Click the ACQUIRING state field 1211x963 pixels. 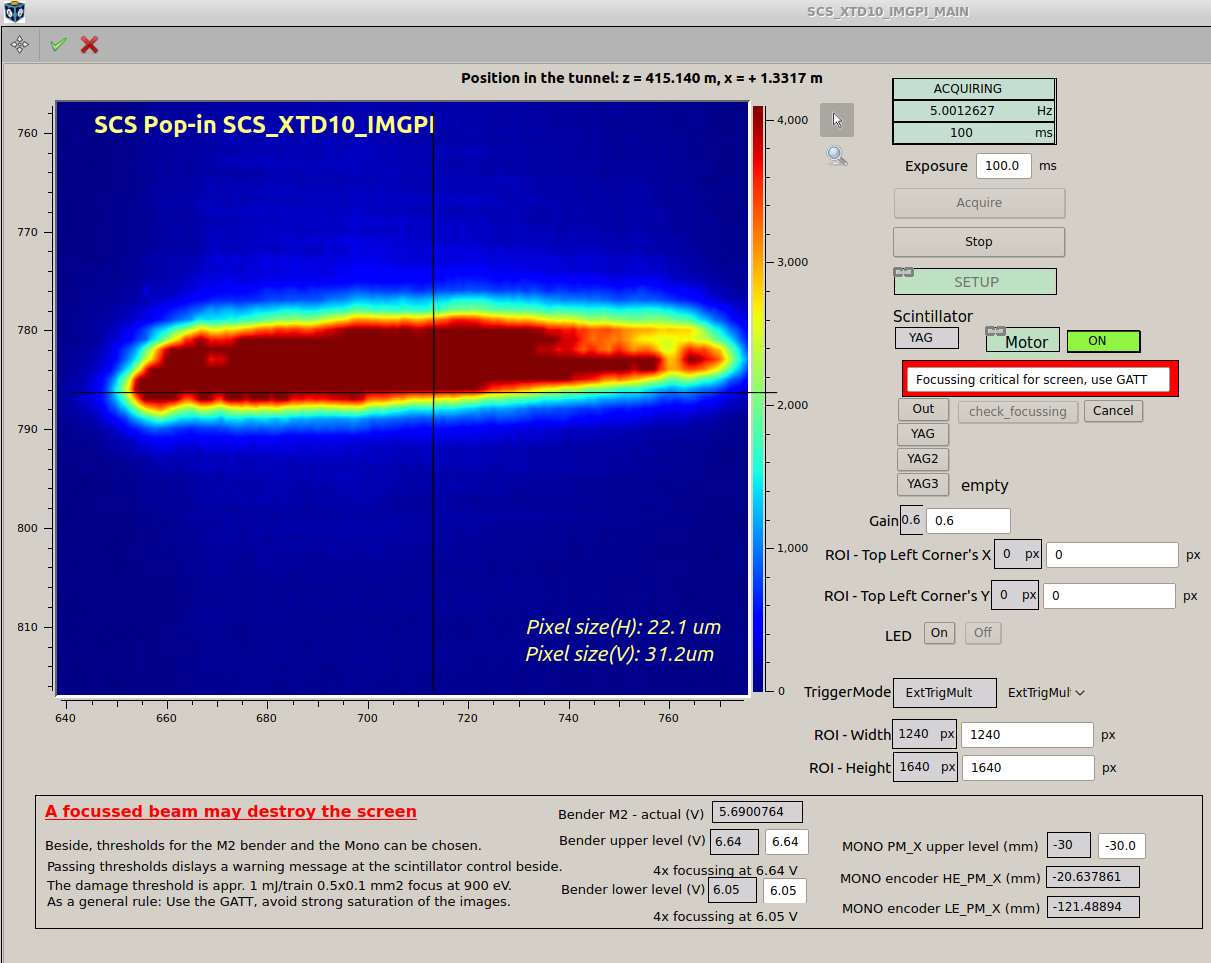[973, 89]
